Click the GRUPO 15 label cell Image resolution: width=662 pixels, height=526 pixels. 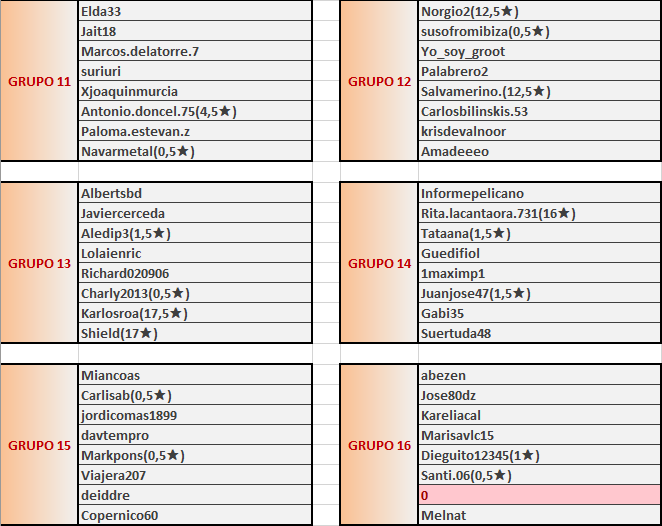[x=39, y=445]
